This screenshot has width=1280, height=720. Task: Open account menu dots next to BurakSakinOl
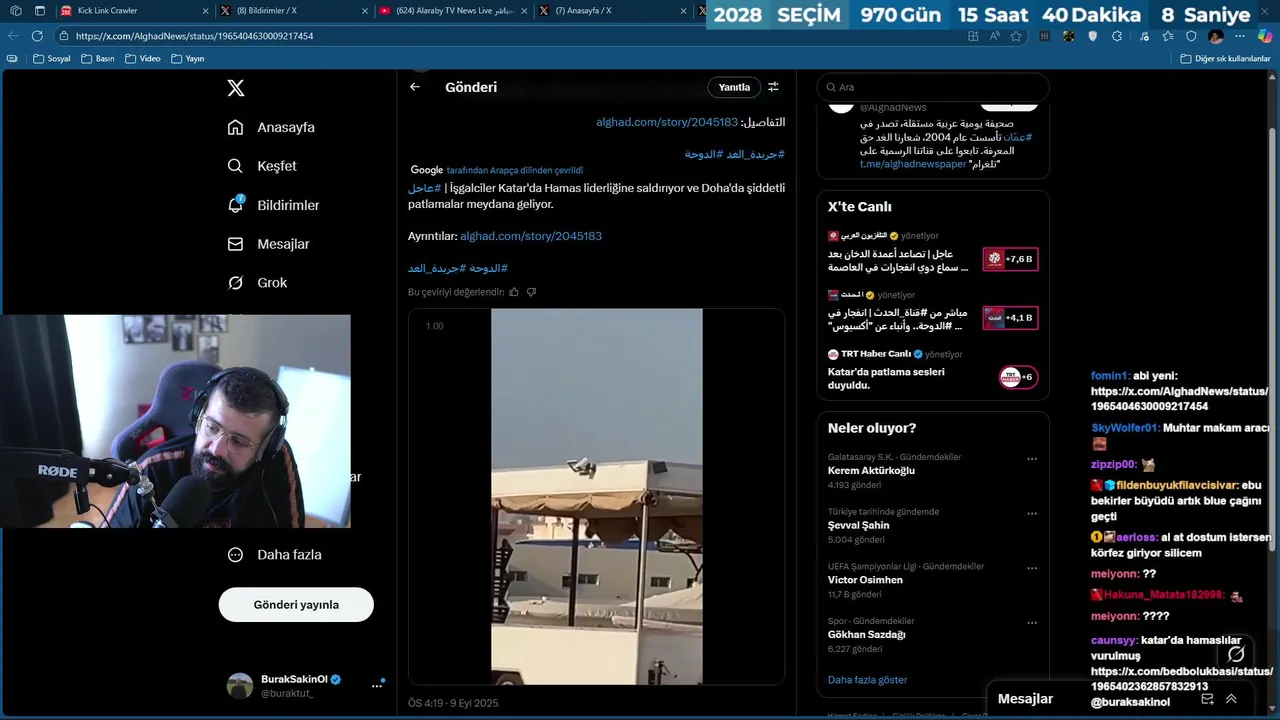tap(377, 685)
